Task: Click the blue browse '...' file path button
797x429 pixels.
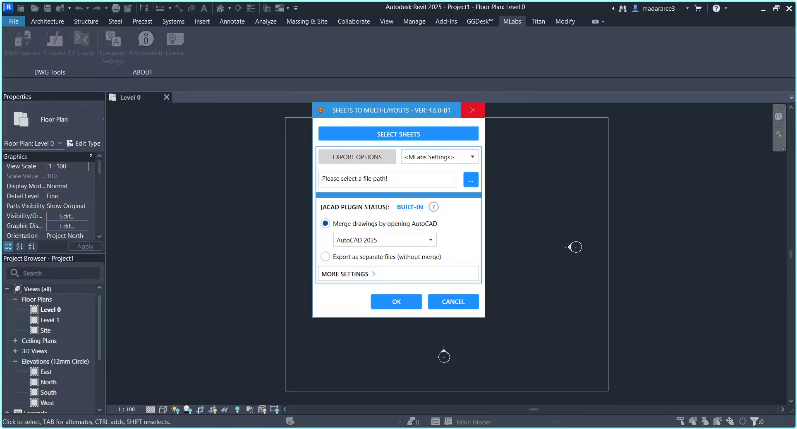Action: coord(471,179)
